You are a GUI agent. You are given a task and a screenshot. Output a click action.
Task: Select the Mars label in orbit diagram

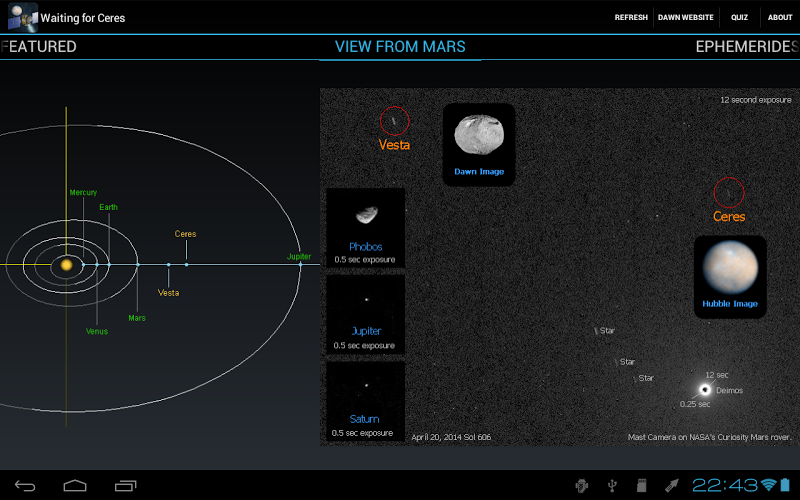click(137, 318)
